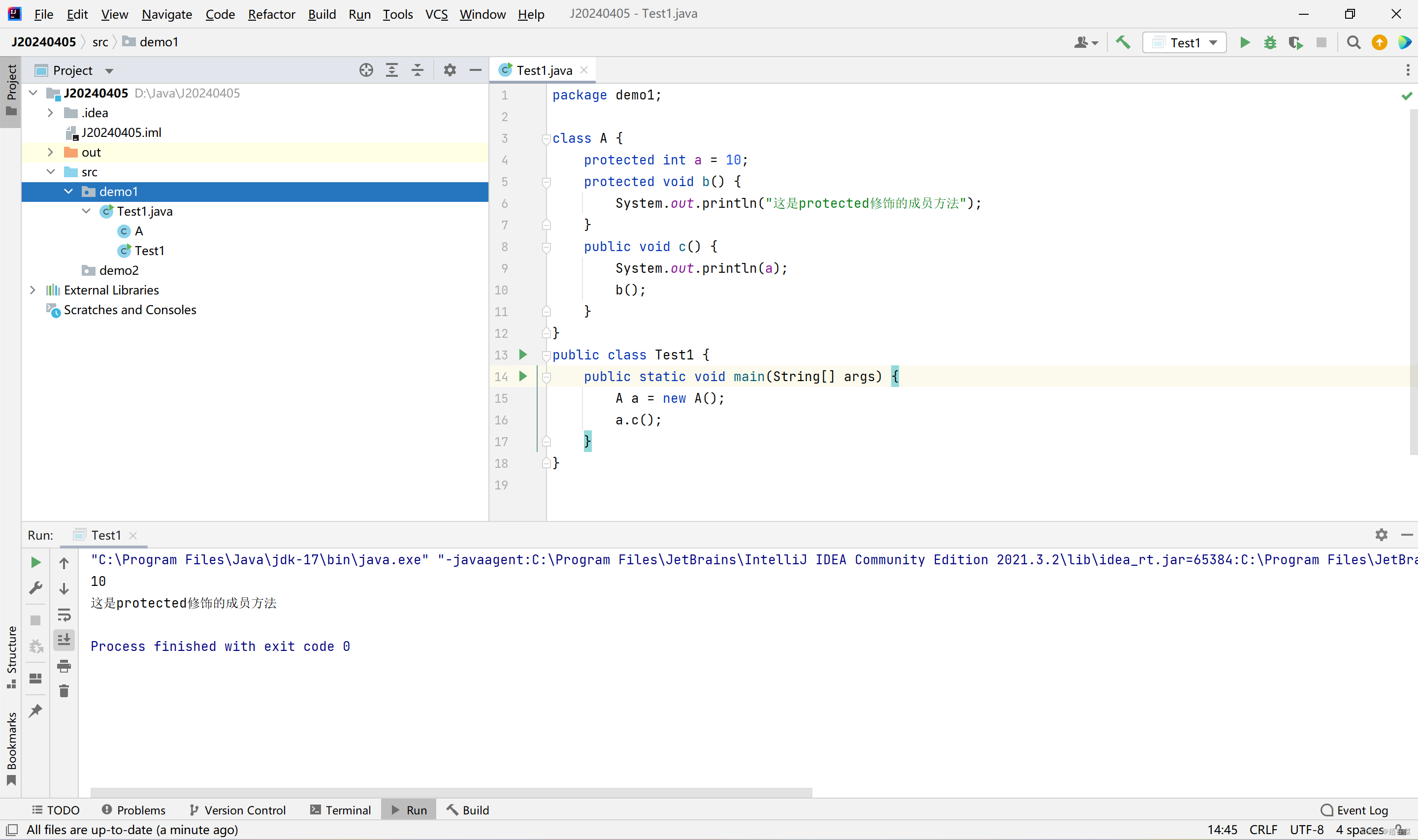Toggle the Structure tool window stripe
Viewport: 1418px width, 840px height.
pyautogui.click(x=11, y=657)
